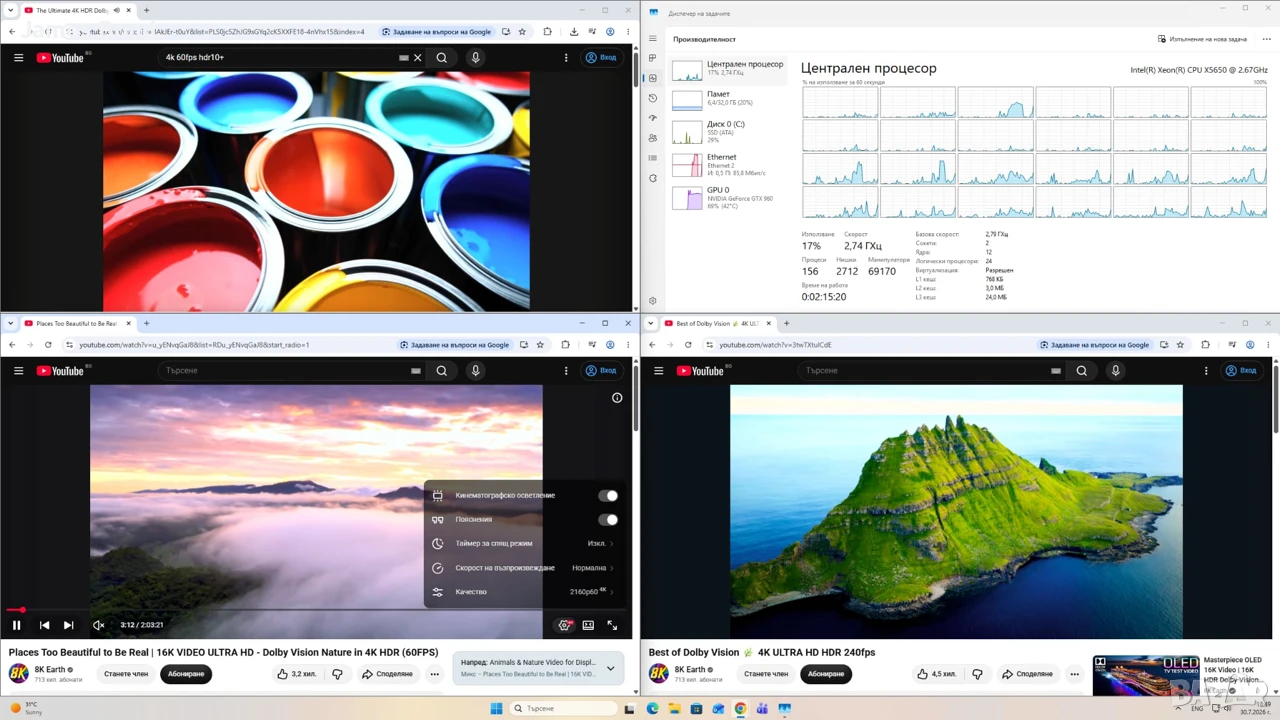Open YouTube guide menu in bottom-right window
Screen dimensions: 1280x720
(658, 371)
